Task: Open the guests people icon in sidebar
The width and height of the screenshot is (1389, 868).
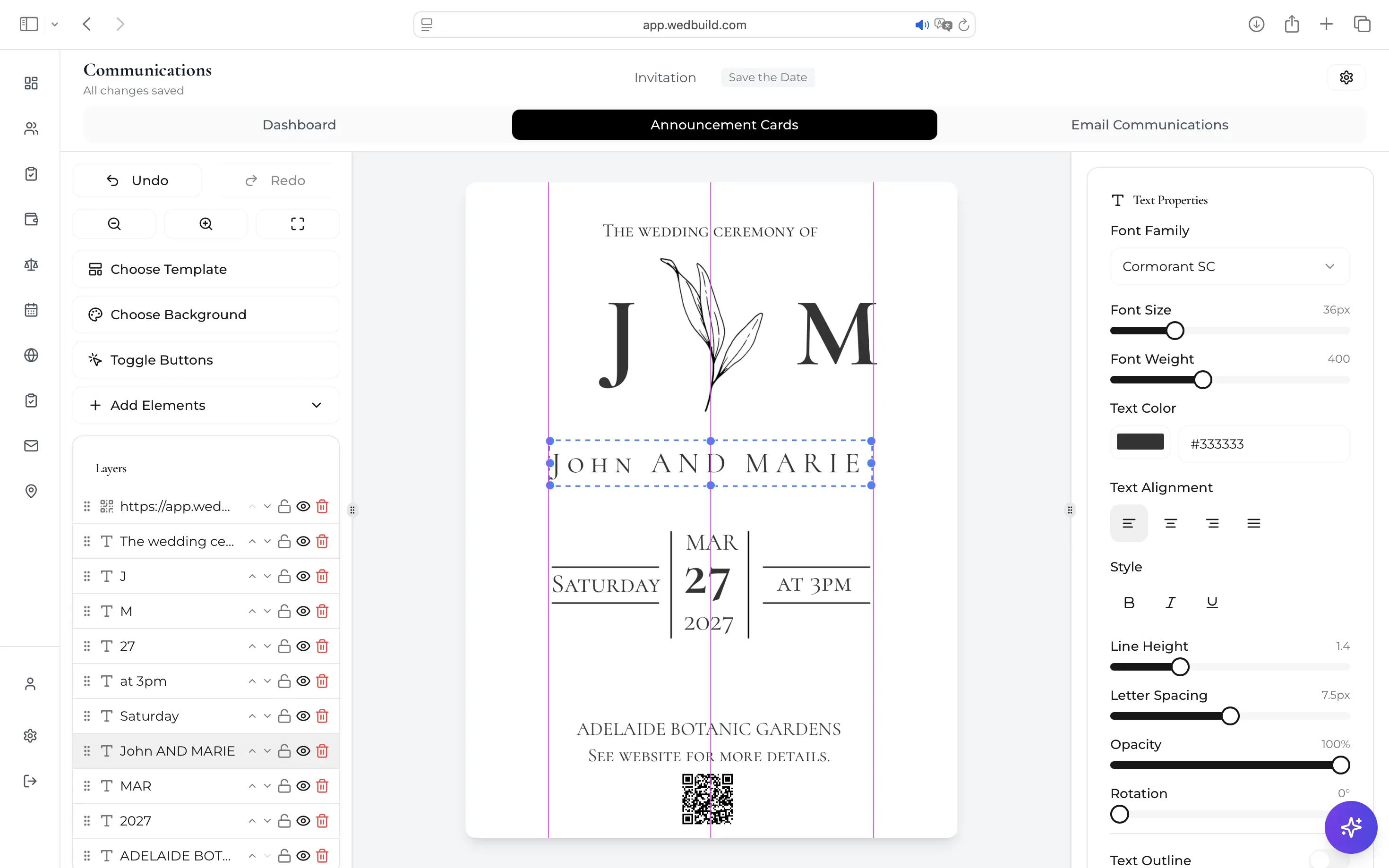Action: tap(31, 128)
